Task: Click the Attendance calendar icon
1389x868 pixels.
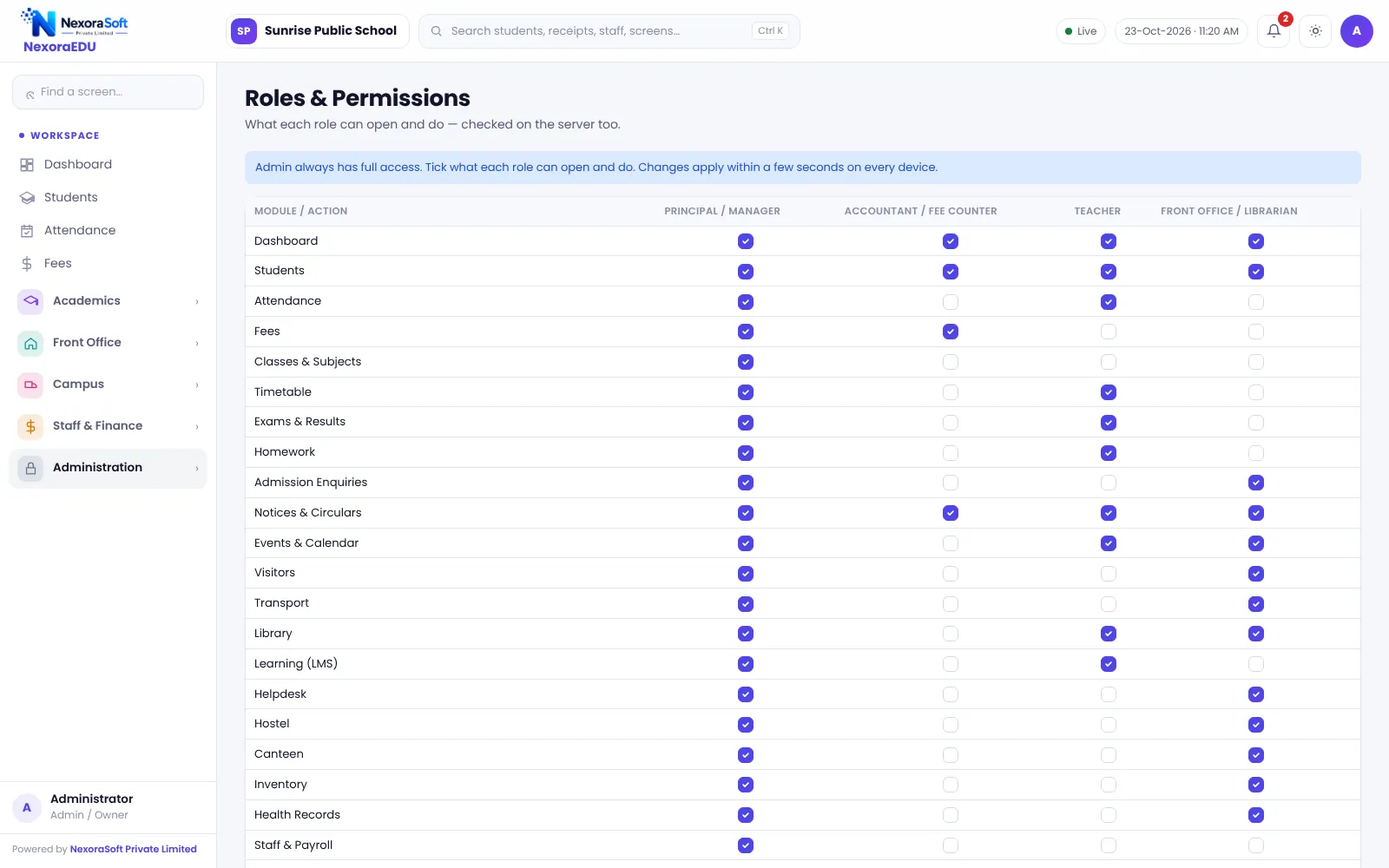Action: (x=27, y=231)
